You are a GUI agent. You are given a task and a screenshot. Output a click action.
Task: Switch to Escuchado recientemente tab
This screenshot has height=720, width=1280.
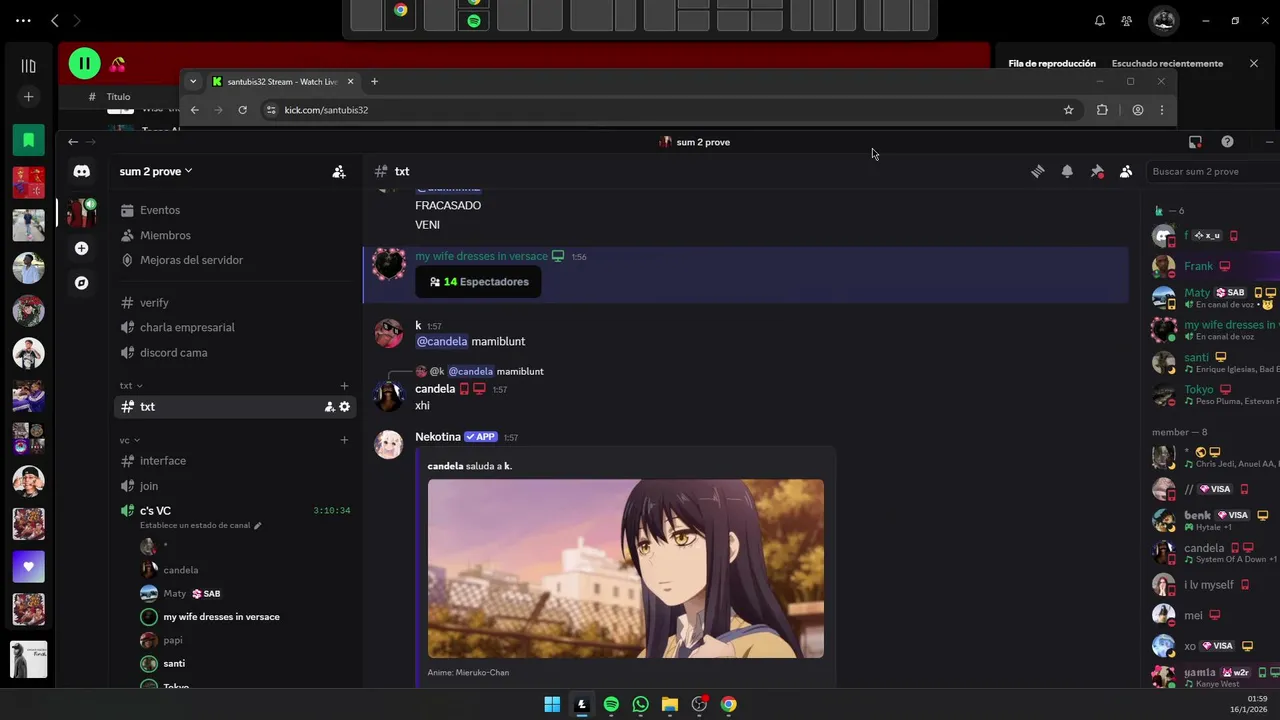[1167, 64]
